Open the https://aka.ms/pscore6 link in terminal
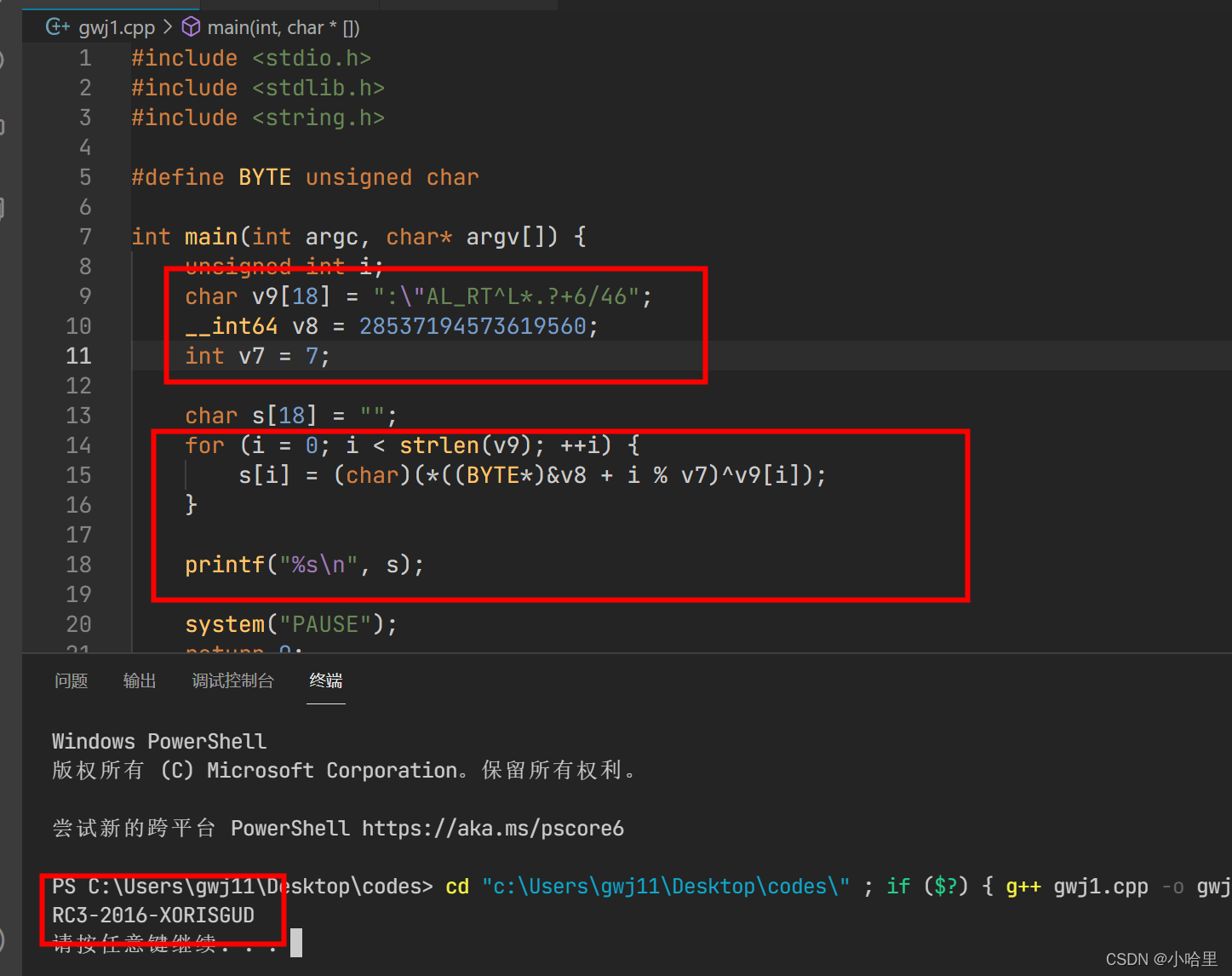The image size is (1232, 976). click(x=493, y=828)
